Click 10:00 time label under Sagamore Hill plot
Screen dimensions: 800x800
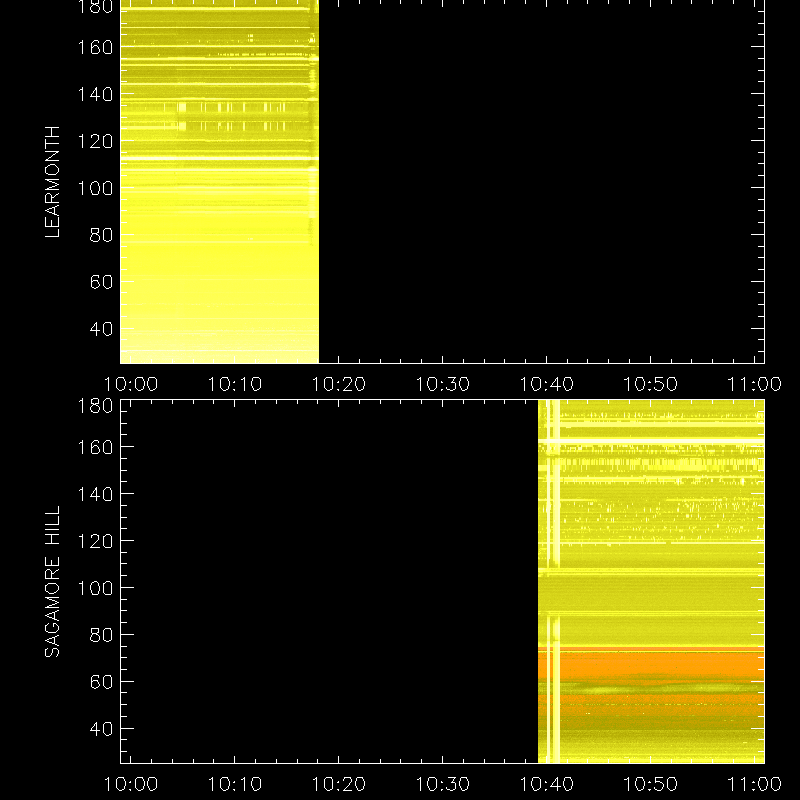[131, 784]
